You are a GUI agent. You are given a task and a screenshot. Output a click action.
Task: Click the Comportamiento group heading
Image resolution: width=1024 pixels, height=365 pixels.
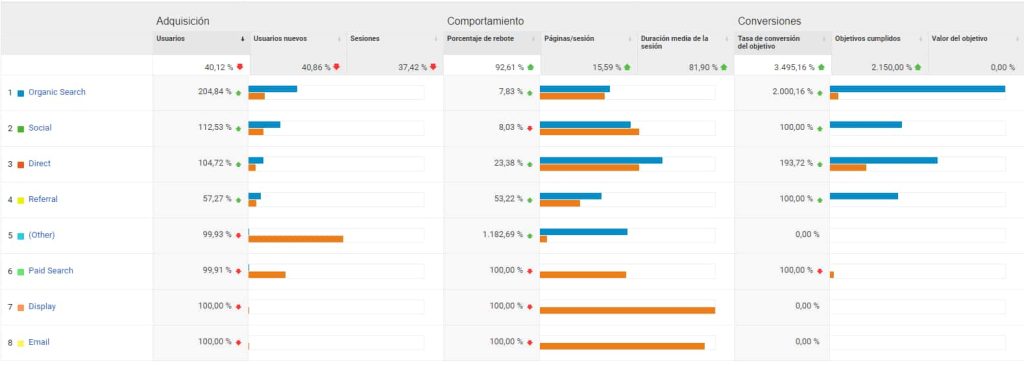[485, 22]
